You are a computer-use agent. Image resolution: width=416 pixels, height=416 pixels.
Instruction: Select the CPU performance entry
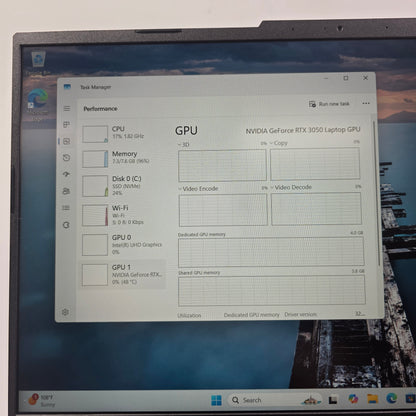[122, 133]
